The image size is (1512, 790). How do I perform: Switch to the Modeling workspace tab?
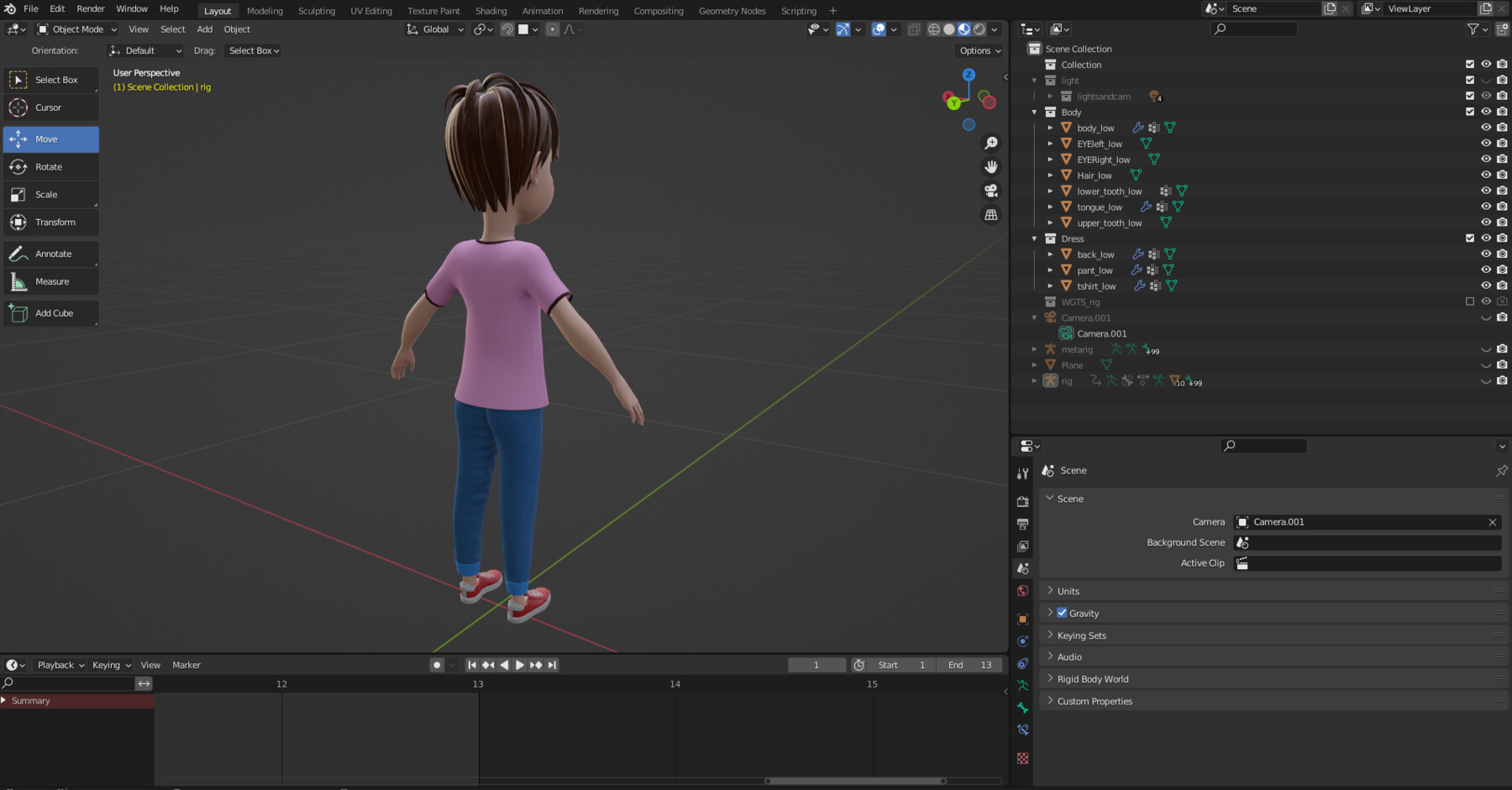click(264, 10)
